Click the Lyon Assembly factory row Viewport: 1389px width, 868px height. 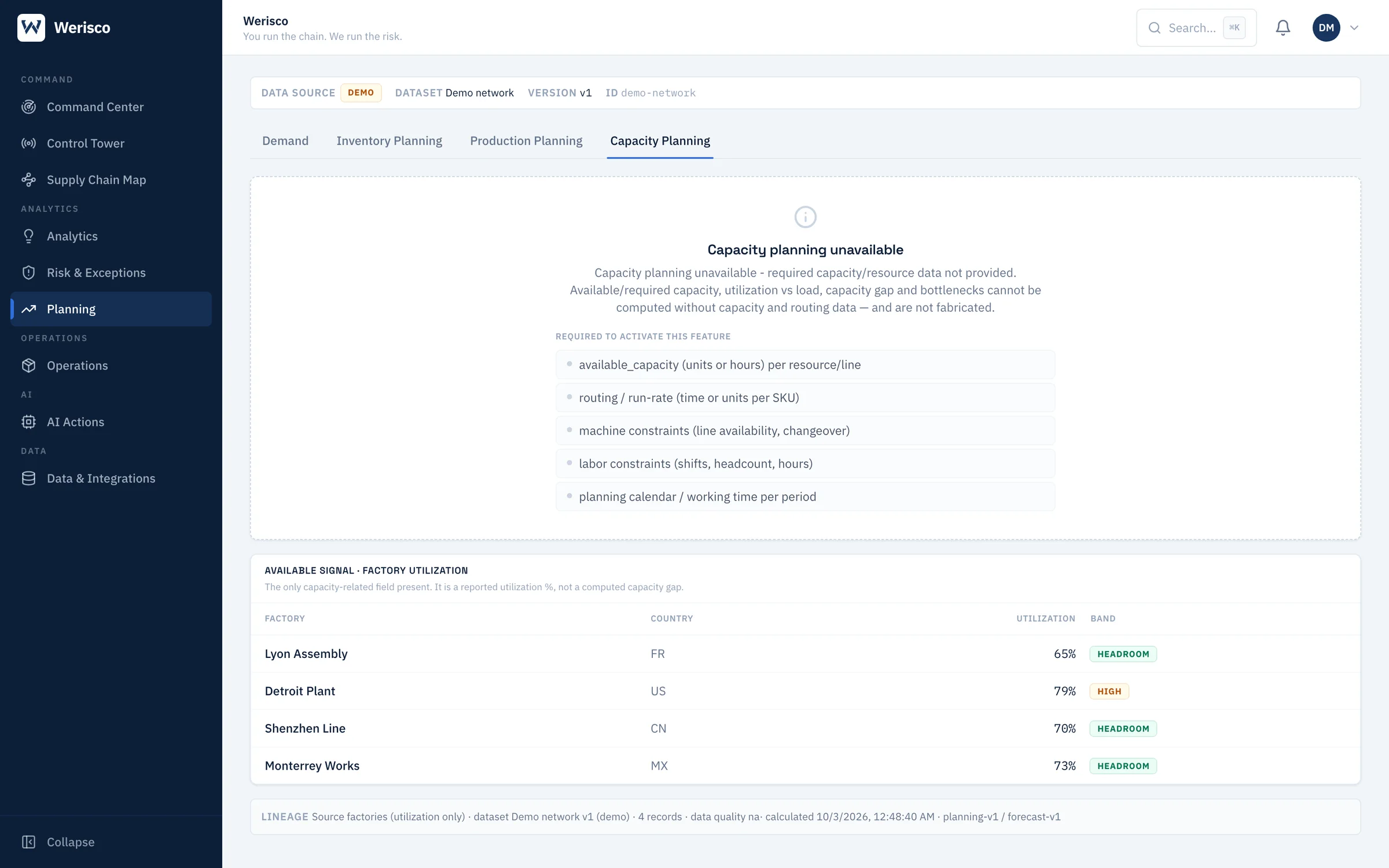coord(805,654)
